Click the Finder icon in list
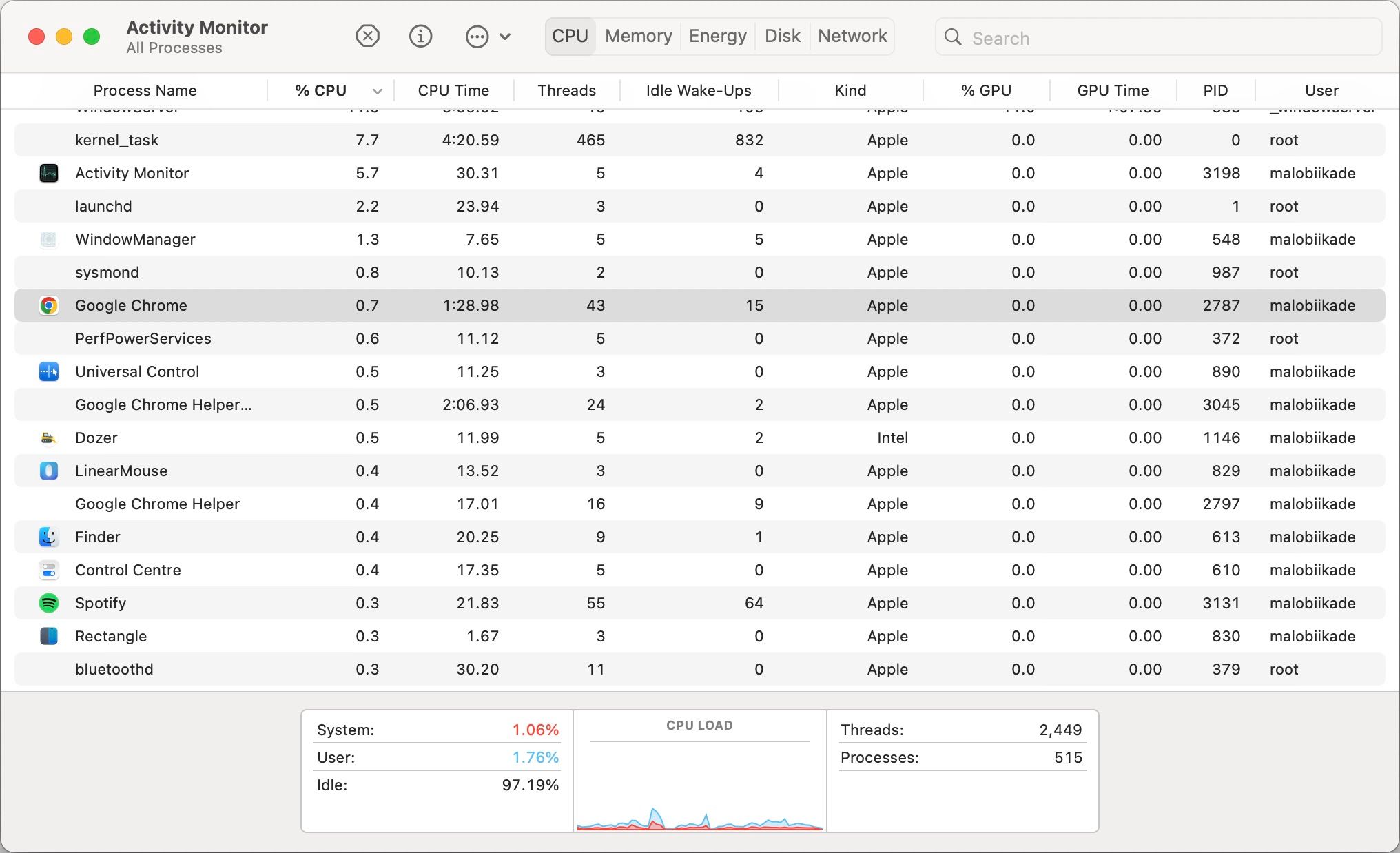 tap(49, 537)
